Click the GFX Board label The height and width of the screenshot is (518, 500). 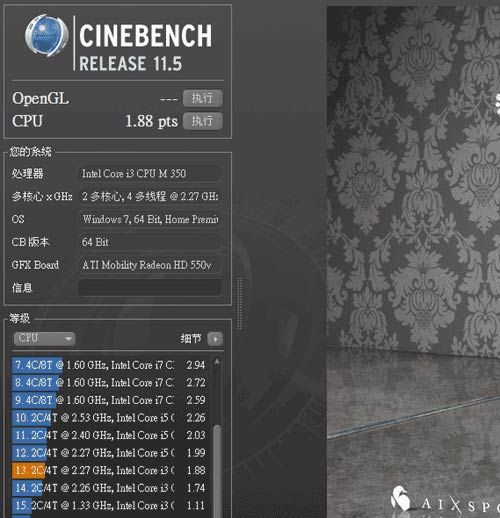click(35, 265)
